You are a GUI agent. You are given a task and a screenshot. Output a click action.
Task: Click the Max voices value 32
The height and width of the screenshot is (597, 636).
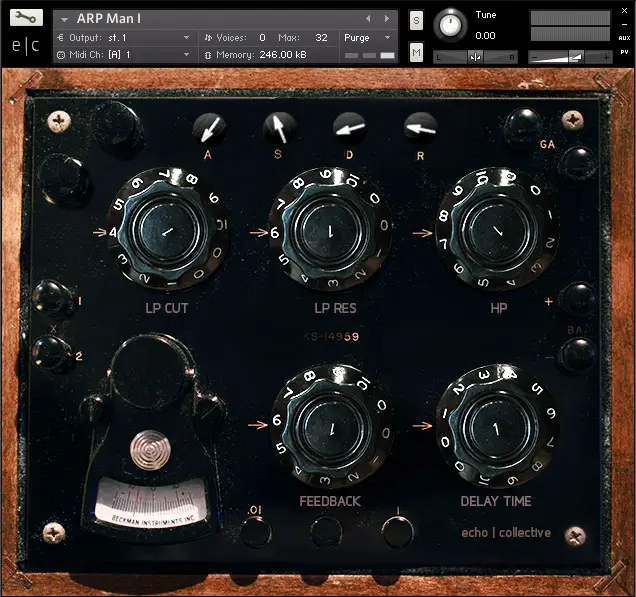[x=321, y=38]
